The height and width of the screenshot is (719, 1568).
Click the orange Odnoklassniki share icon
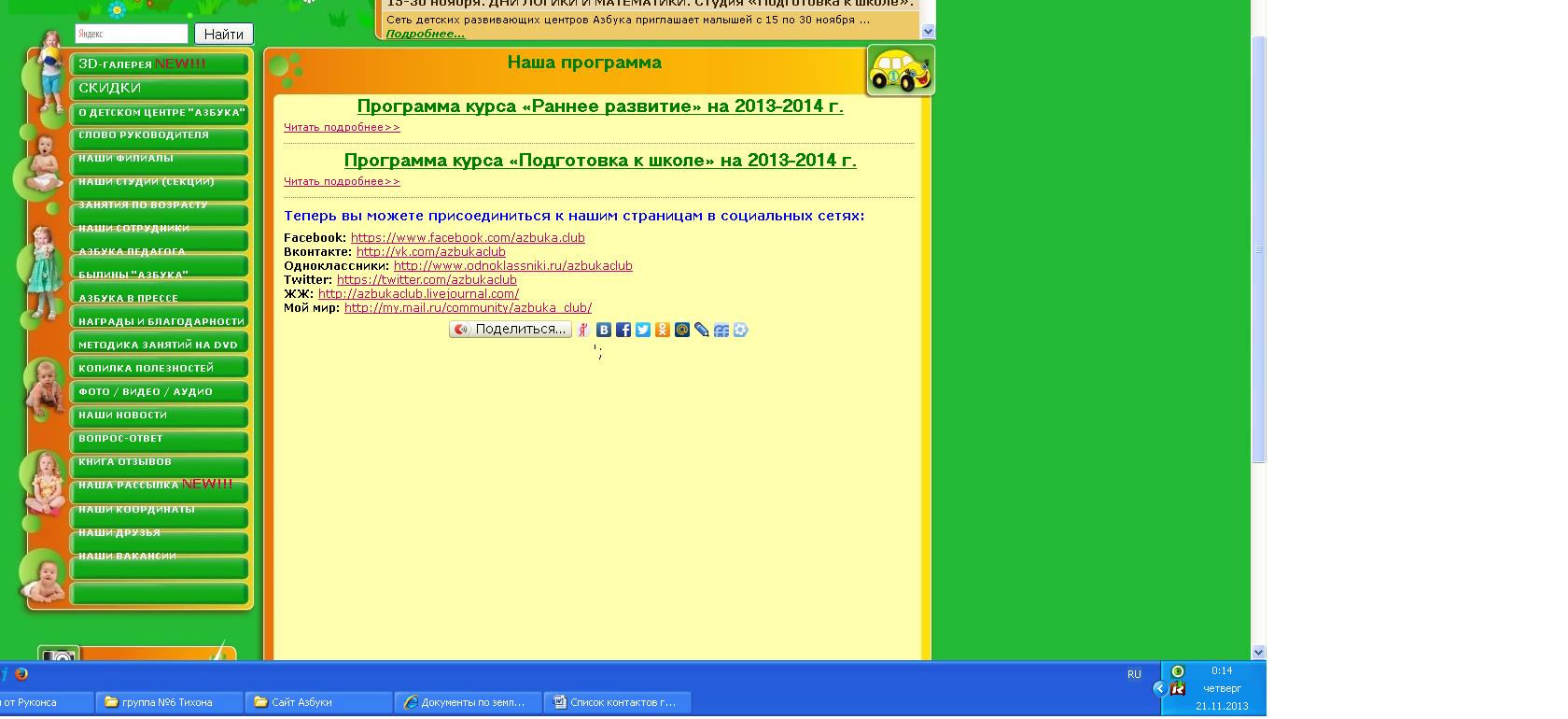pos(663,330)
